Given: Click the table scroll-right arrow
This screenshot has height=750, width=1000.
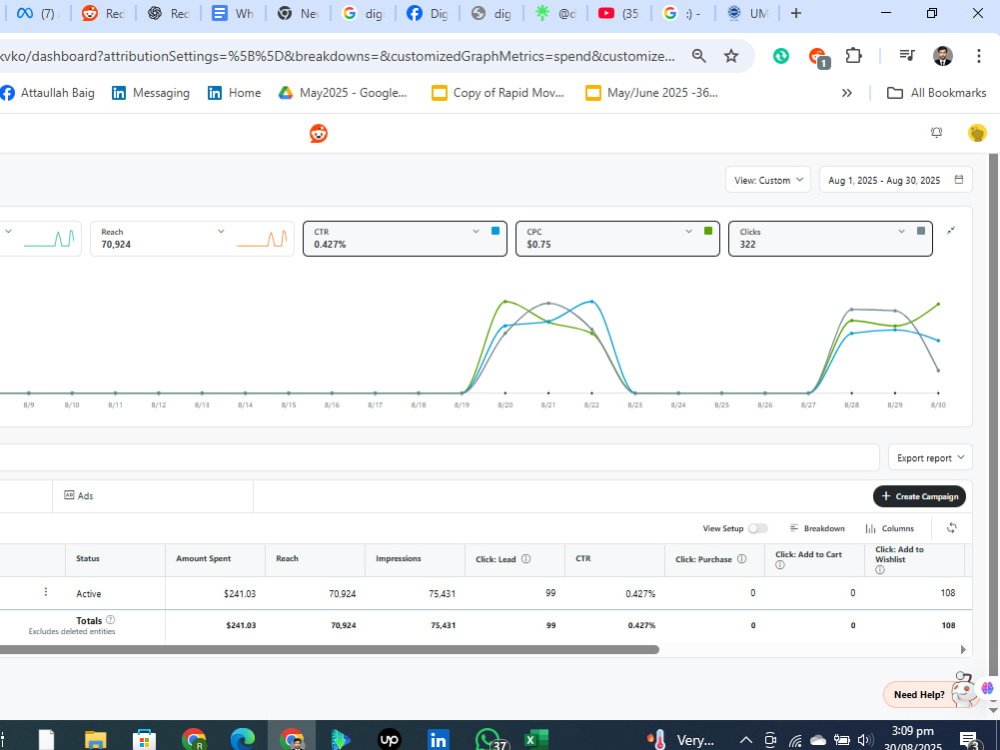Looking at the screenshot, I should coord(963,649).
